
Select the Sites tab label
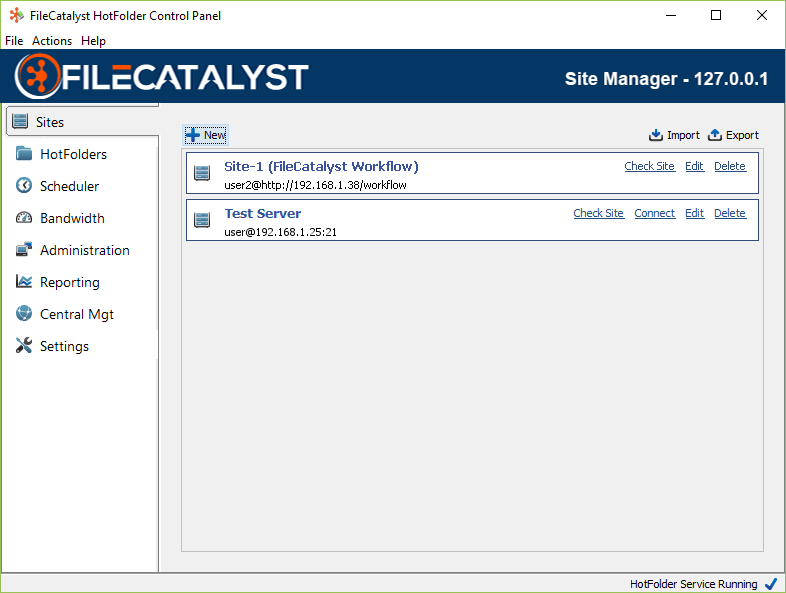(x=50, y=122)
